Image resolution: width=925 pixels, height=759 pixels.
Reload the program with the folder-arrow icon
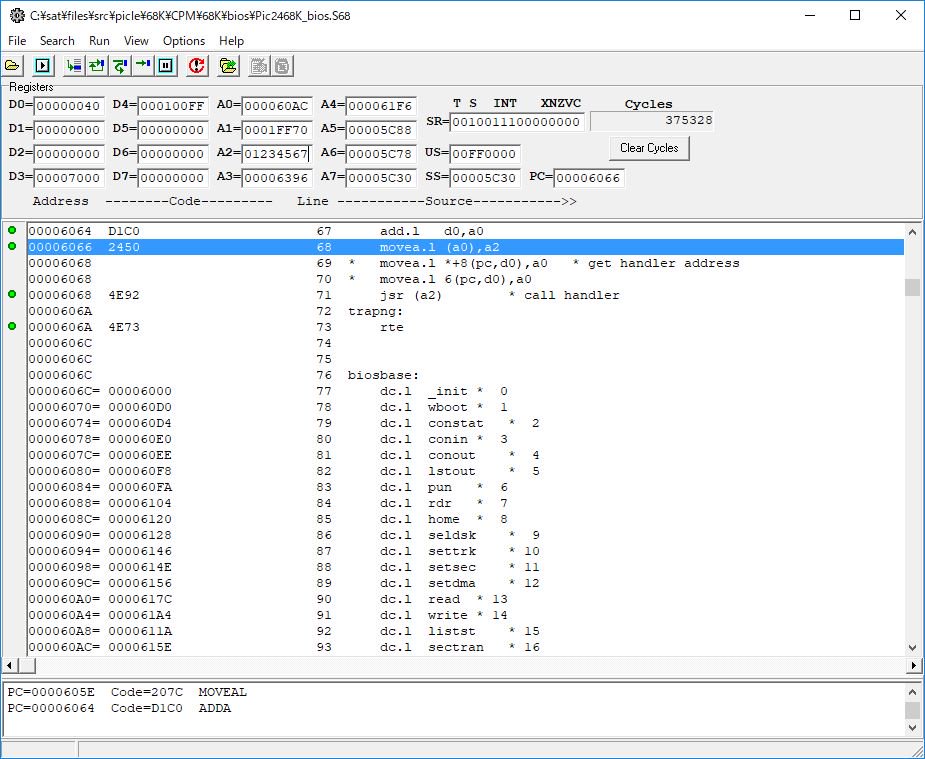228,65
